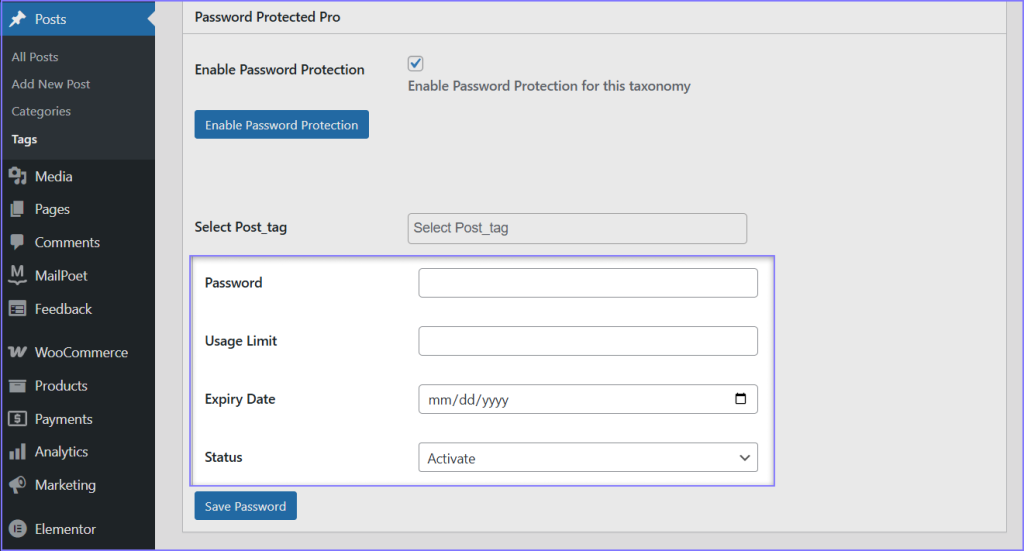The height and width of the screenshot is (551, 1024).
Task: Click the Pages icon in sidebar
Action: click(17, 209)
